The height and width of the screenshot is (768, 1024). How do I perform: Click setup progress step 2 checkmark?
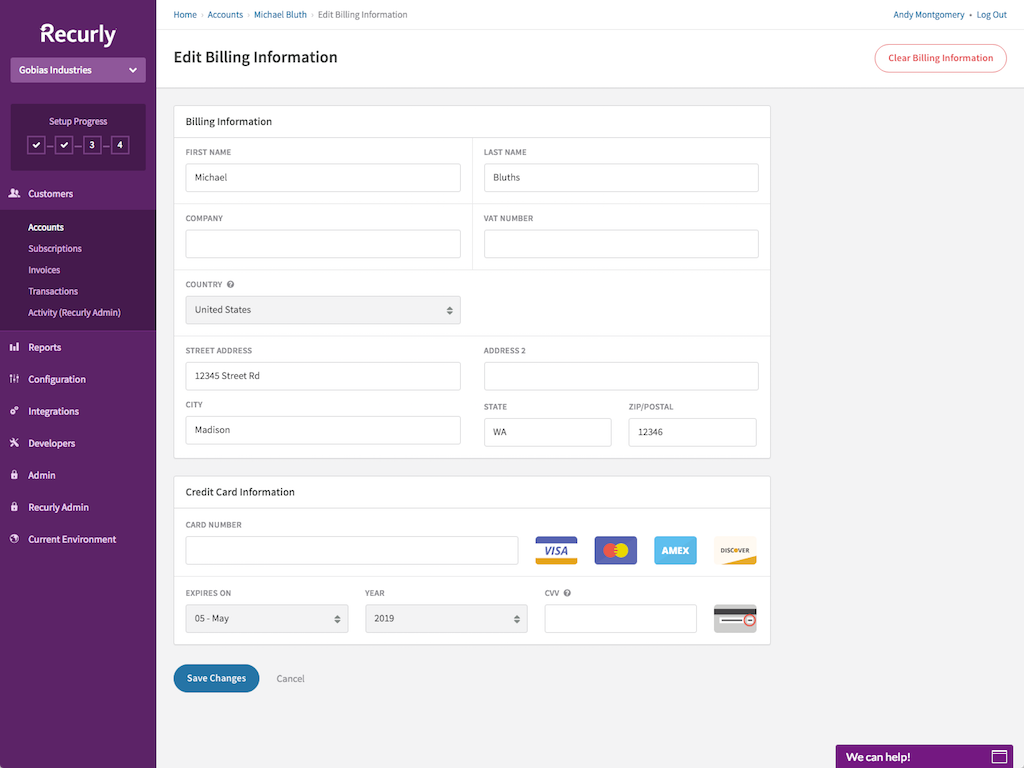[x=64, y=145]
